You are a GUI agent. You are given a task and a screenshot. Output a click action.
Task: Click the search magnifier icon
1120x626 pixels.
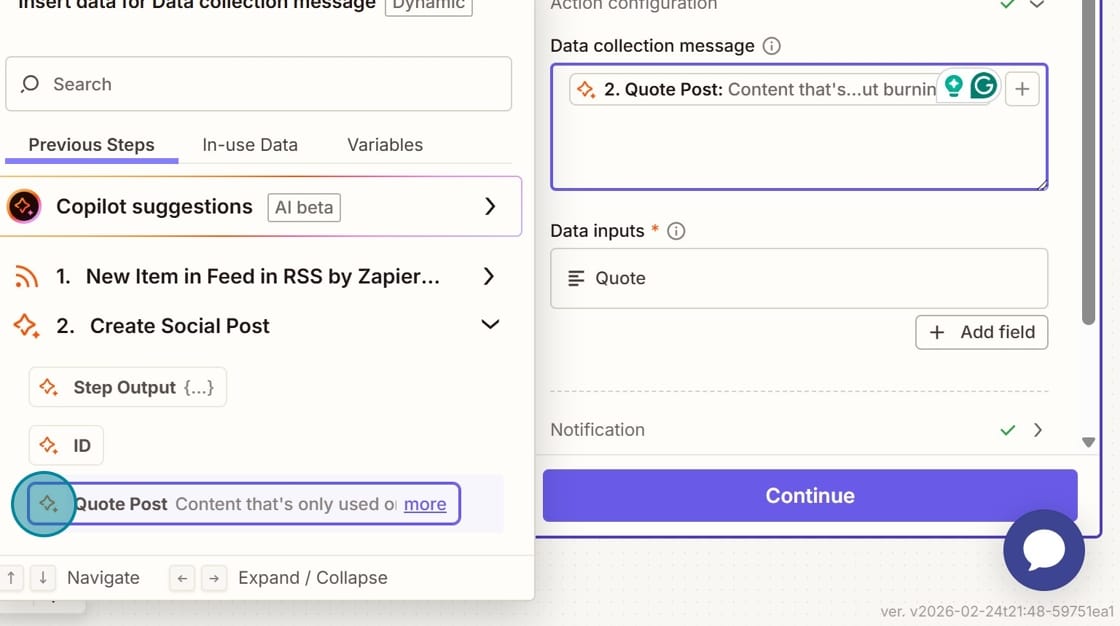(x=28, y=84)
